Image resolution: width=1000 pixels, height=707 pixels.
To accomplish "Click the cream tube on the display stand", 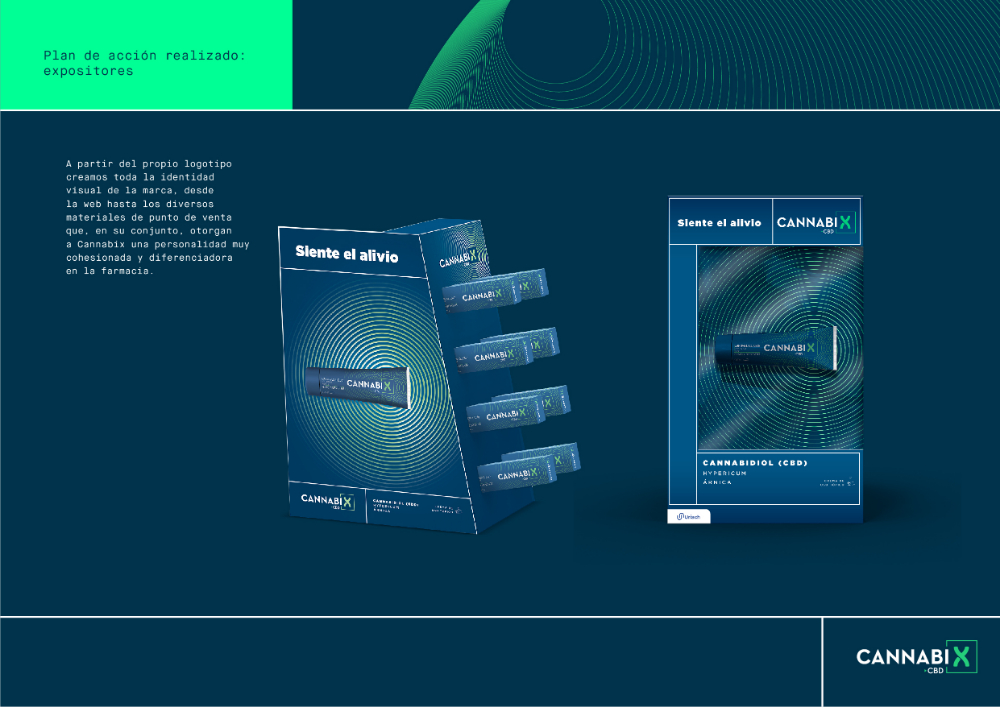I will coord(357,386).
